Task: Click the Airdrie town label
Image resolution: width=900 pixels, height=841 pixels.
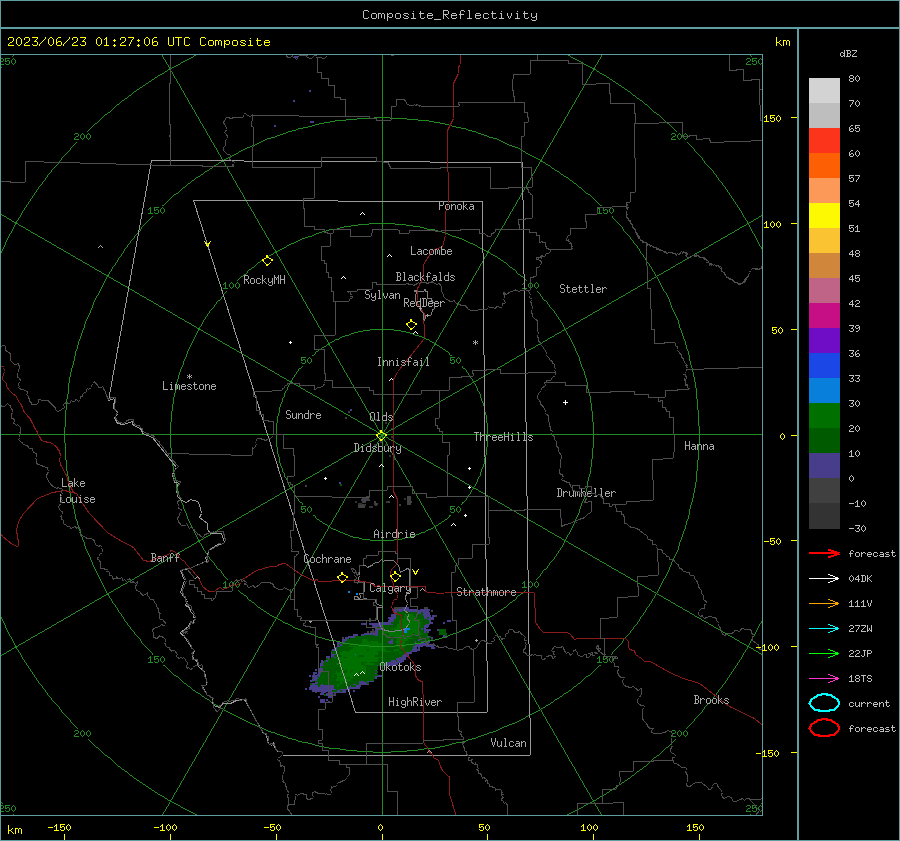Action: pyautogui.click(x=394, y=534)
